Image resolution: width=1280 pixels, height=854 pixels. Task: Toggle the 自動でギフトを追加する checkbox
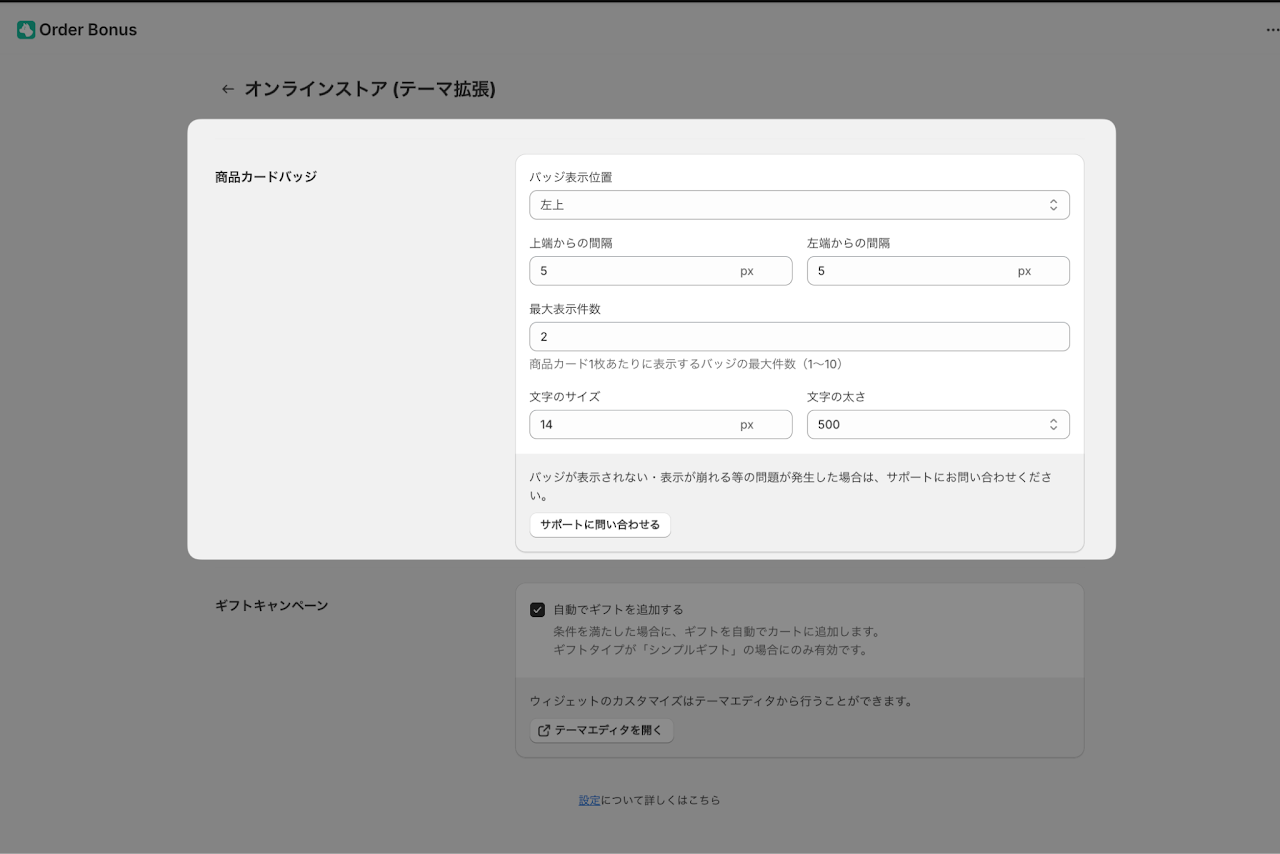click(538, 610)
